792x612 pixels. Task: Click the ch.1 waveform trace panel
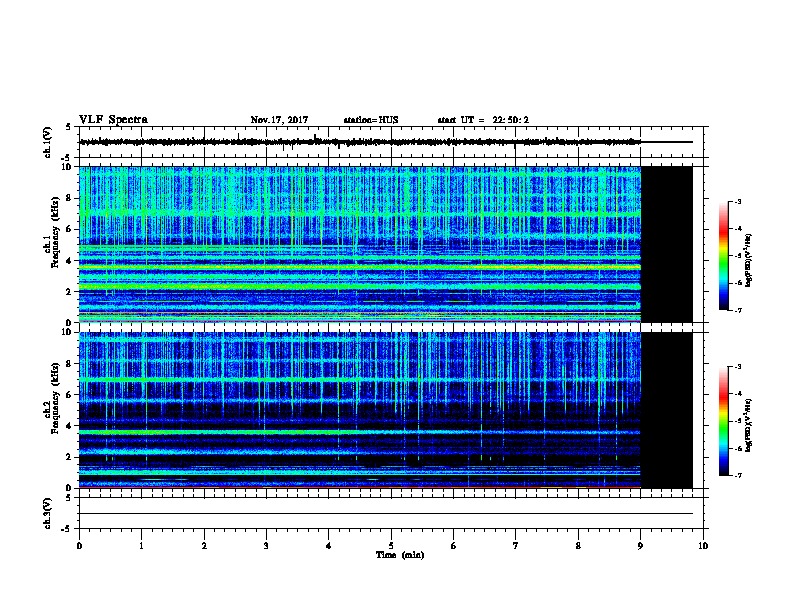391,142
